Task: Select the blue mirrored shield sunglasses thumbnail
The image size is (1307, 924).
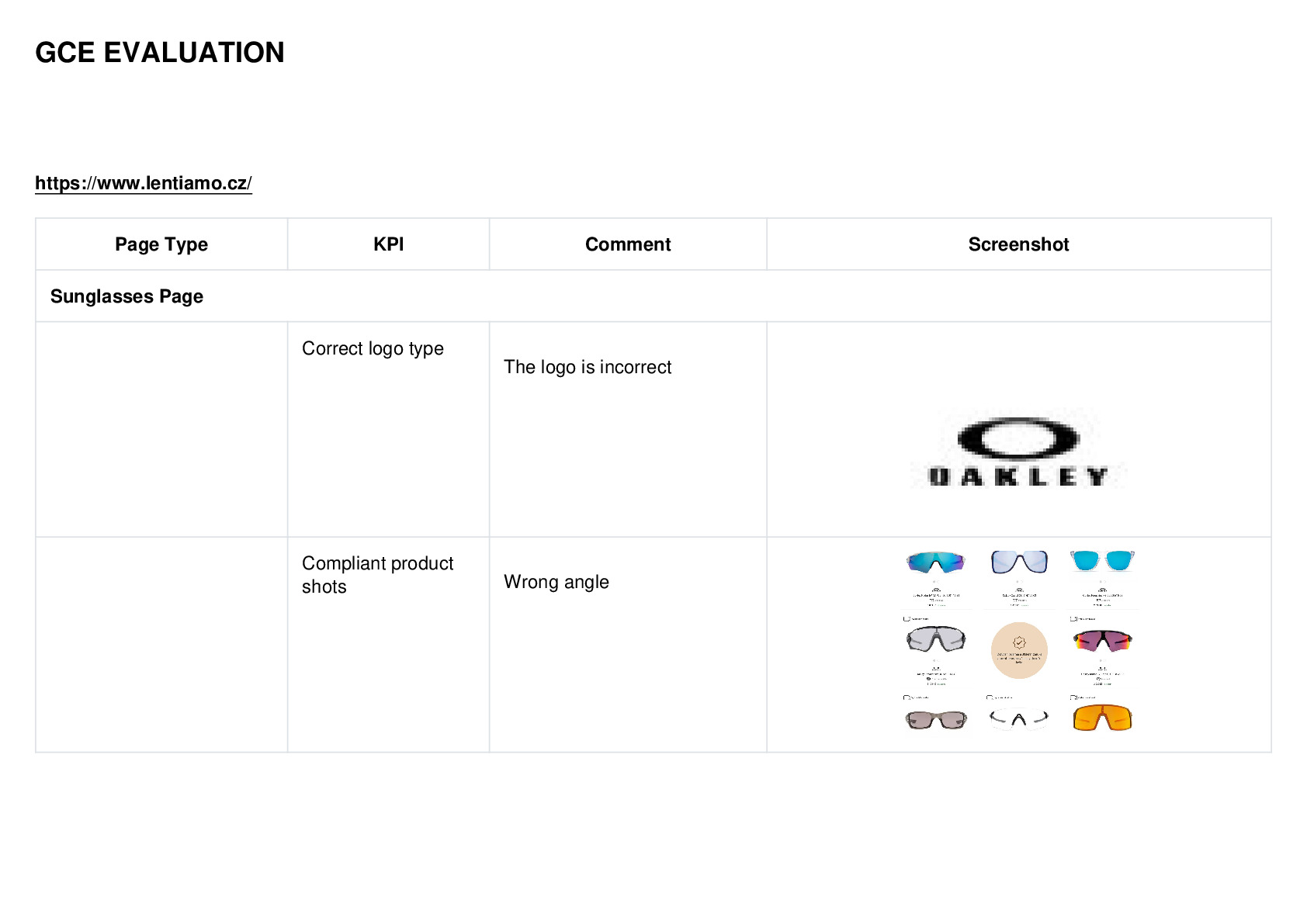Action: coord(935,562)
